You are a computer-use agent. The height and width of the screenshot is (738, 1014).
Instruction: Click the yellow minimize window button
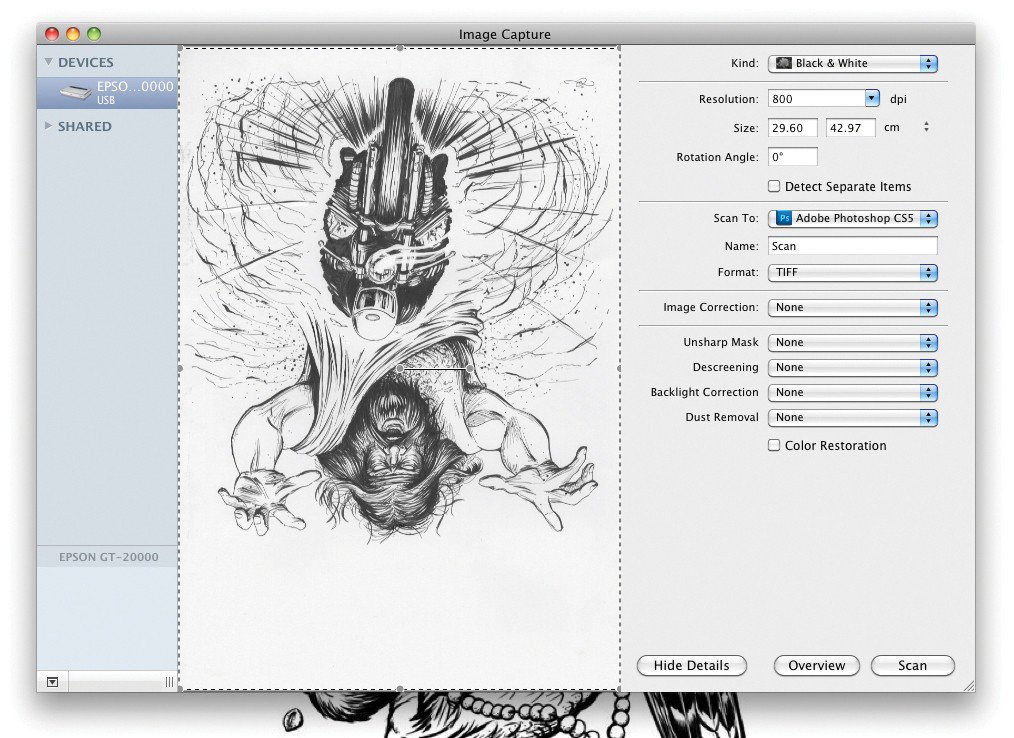pos(73,34)
